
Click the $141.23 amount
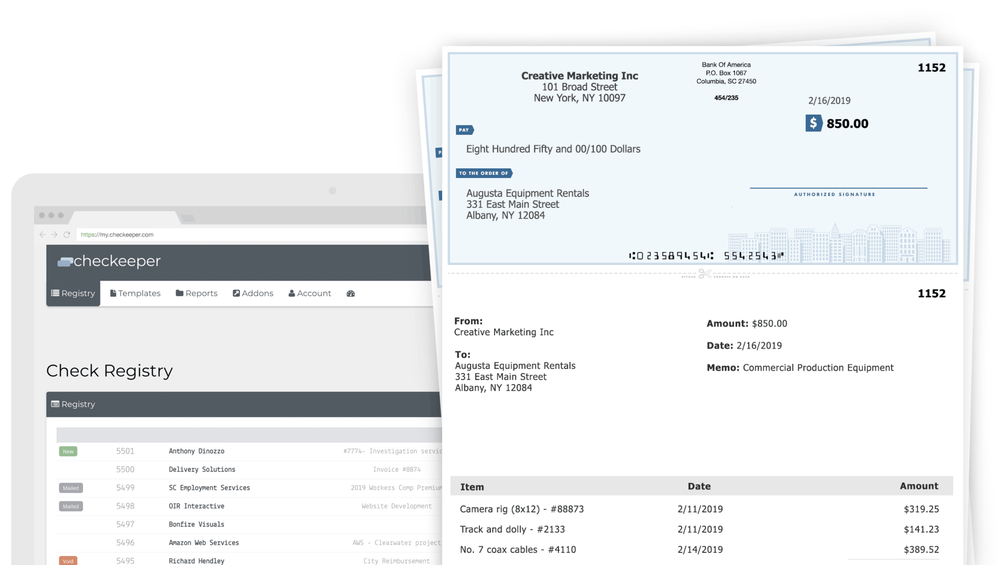pyautogui.click(x=922, y=529)
